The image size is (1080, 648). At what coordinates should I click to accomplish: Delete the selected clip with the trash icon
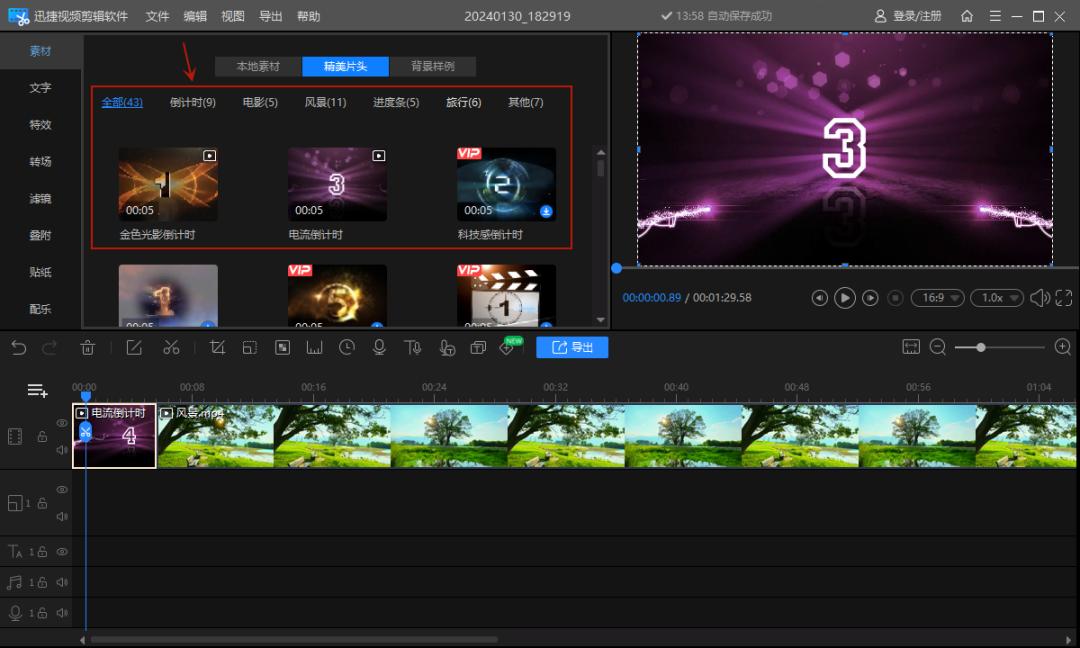pyautogui.click(x=88, y=347)
